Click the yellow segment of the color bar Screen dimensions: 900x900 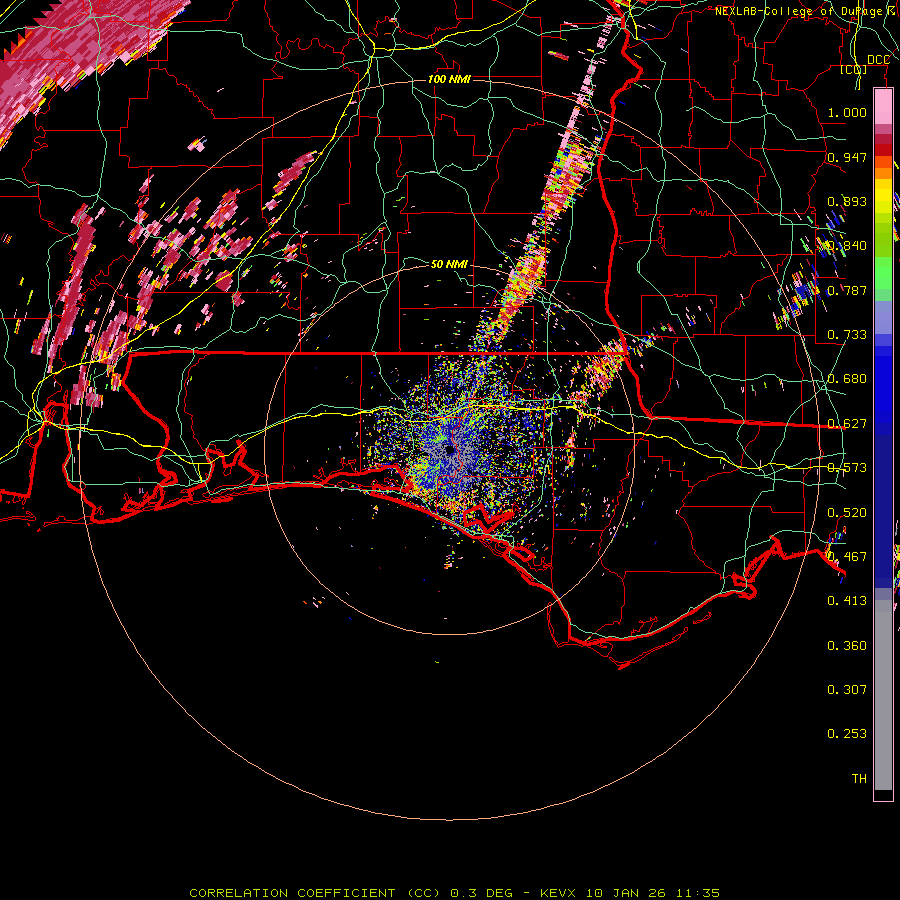pos(883,197)
